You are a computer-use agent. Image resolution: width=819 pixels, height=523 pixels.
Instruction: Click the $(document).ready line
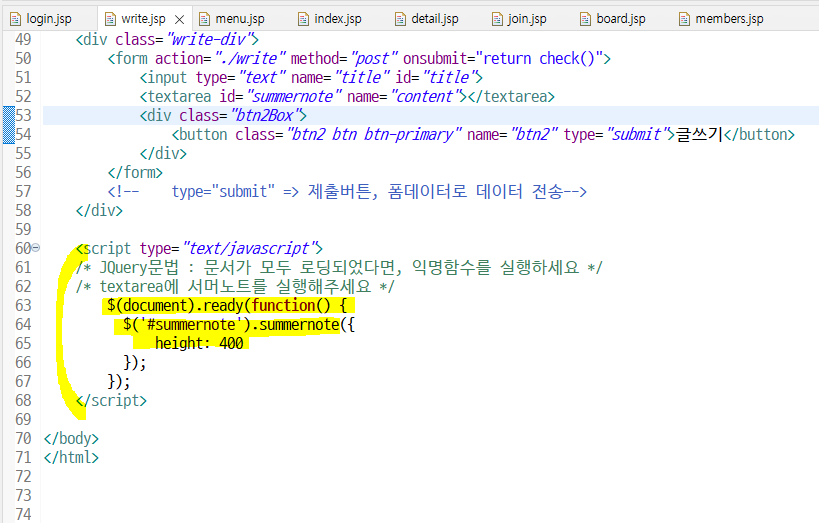click(x=227, y=305)
